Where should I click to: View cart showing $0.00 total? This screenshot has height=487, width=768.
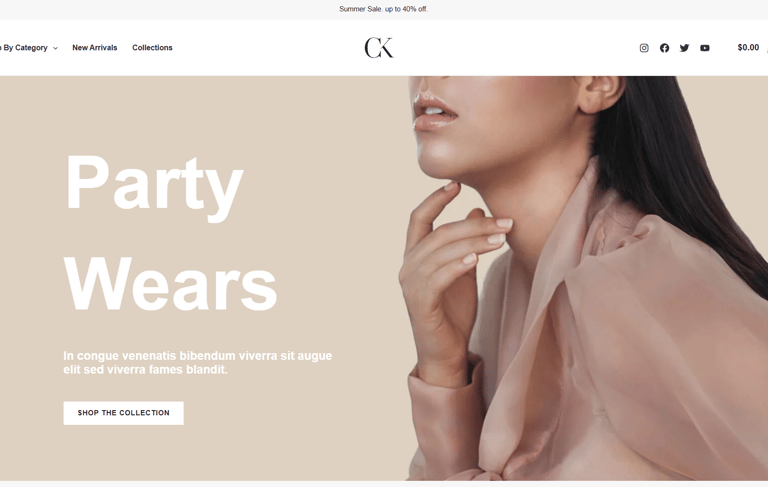pos(748,48)
